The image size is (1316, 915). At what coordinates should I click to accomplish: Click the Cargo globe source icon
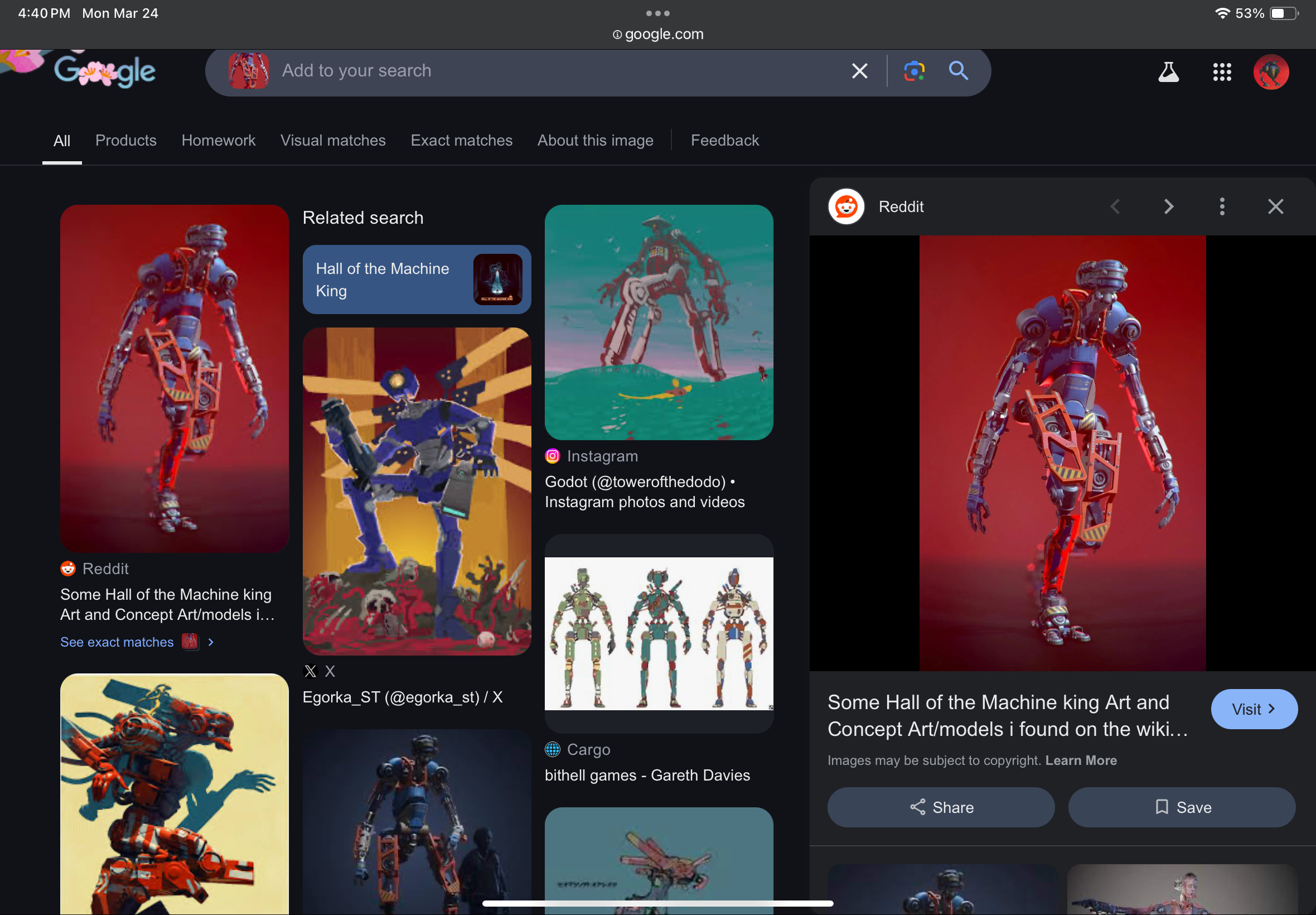[x=552, y=749]
